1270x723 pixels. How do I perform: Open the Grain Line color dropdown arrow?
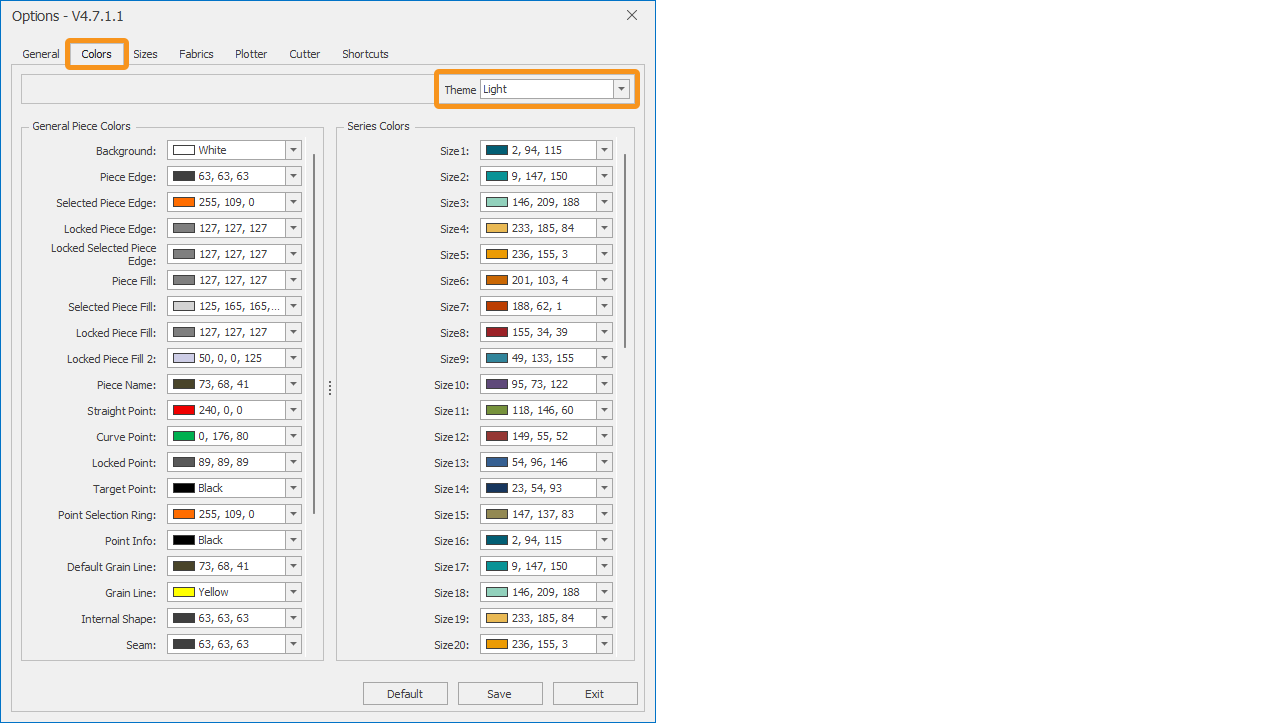pos(293,592)
